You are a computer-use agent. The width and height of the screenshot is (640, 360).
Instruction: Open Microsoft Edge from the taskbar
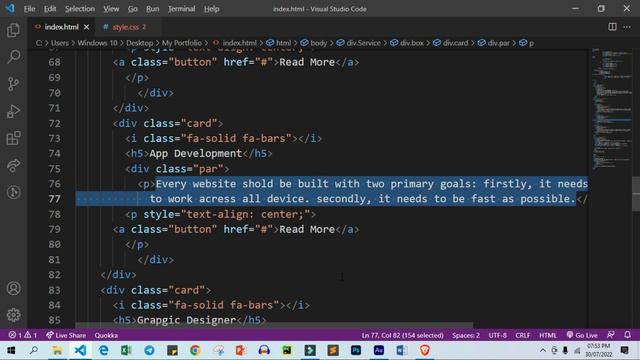coord(103,350)
